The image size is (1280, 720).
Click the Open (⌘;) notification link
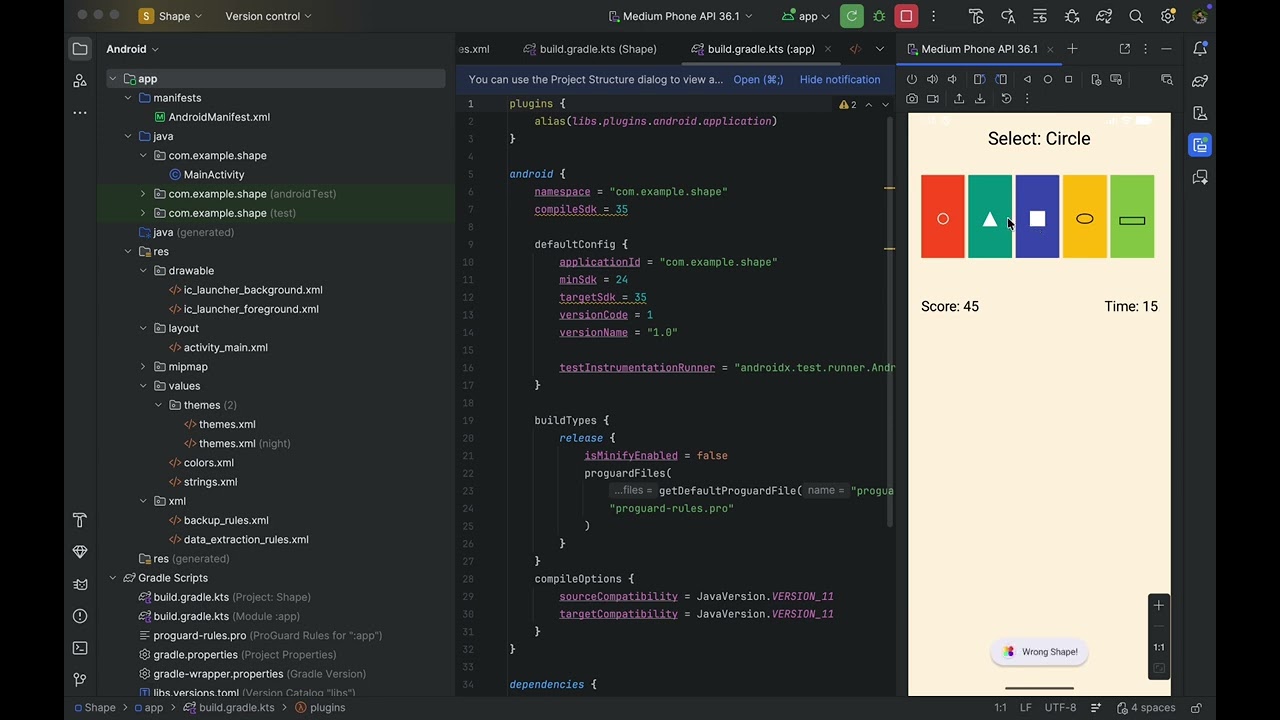tap(758, 80)
